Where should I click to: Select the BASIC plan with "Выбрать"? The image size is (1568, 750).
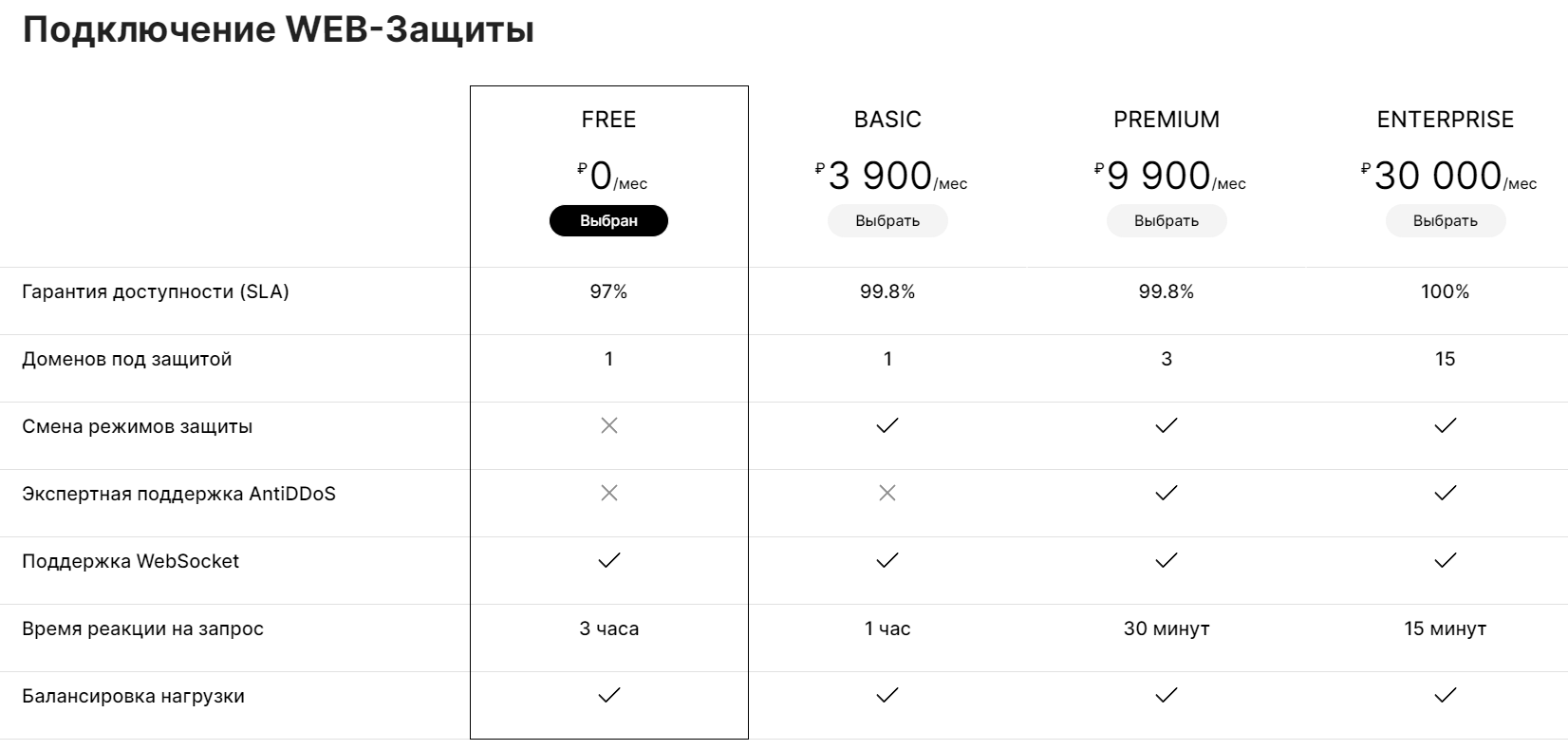887,221
